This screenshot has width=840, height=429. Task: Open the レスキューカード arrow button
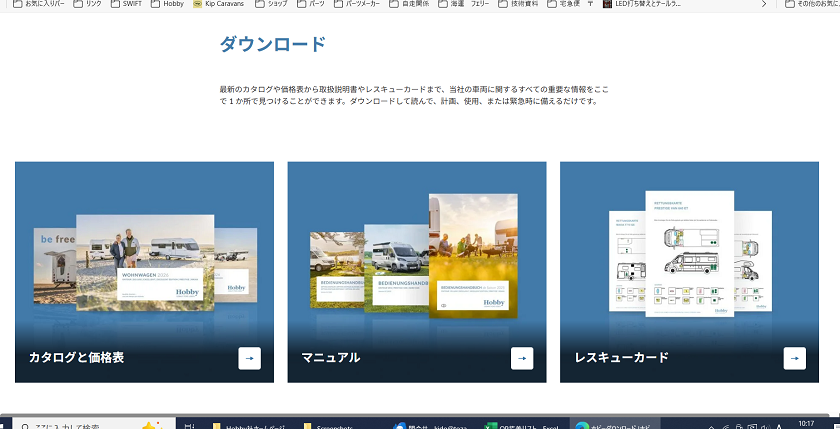pyautogui.click(x=794, y=358)
